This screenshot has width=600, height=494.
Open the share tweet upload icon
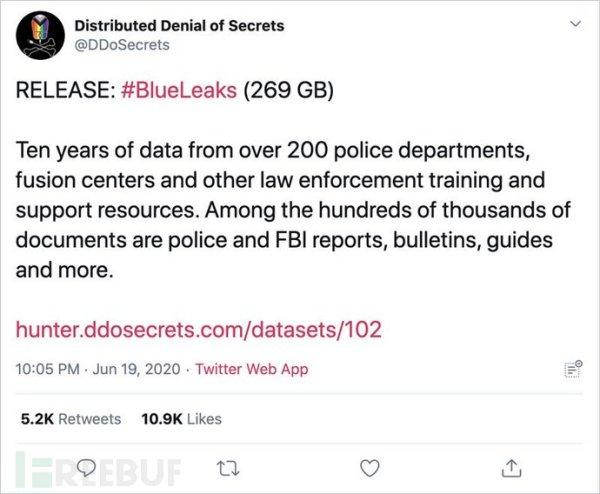click(511, 468)
